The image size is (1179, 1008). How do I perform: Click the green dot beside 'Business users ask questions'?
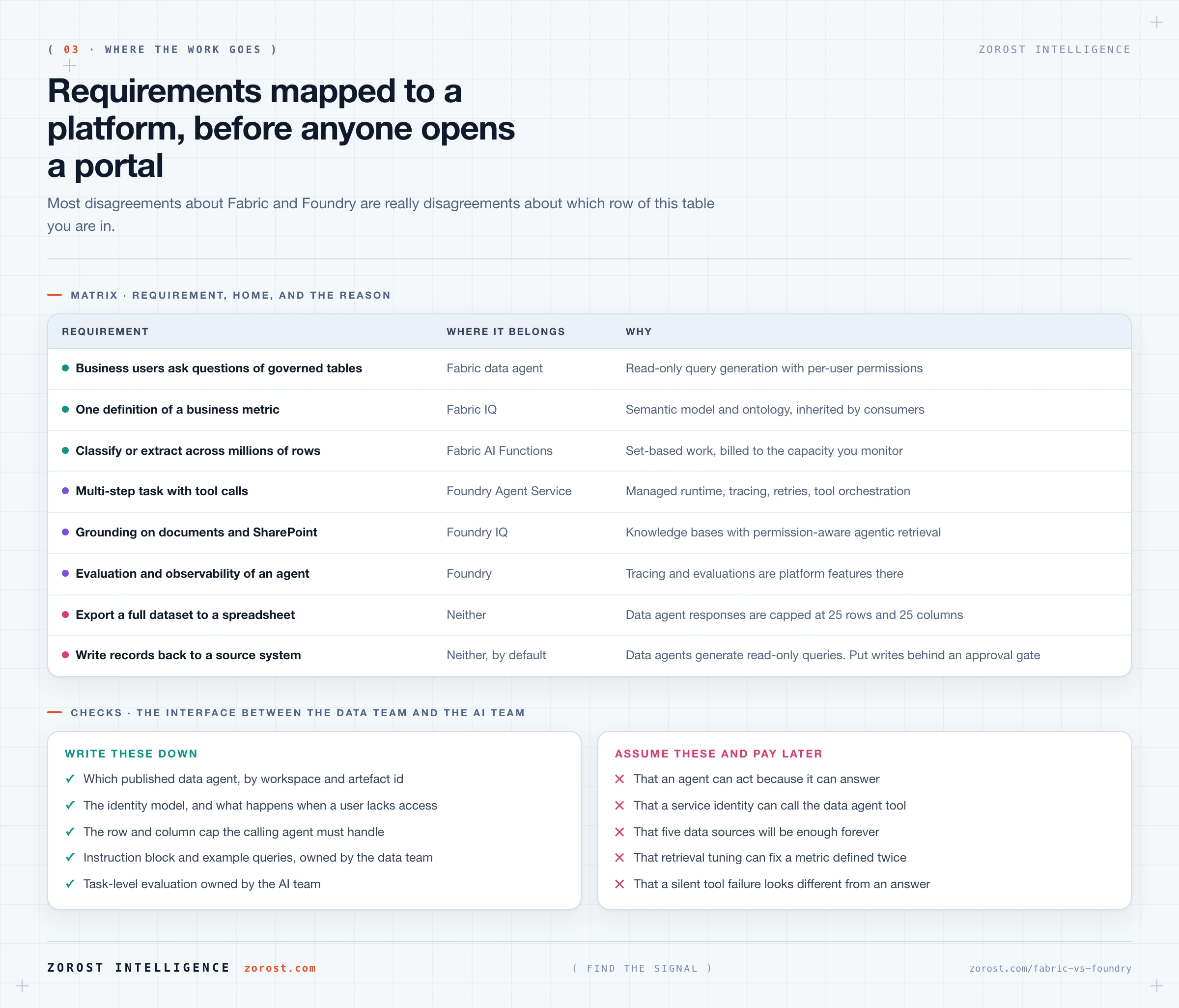pos(65,368)
